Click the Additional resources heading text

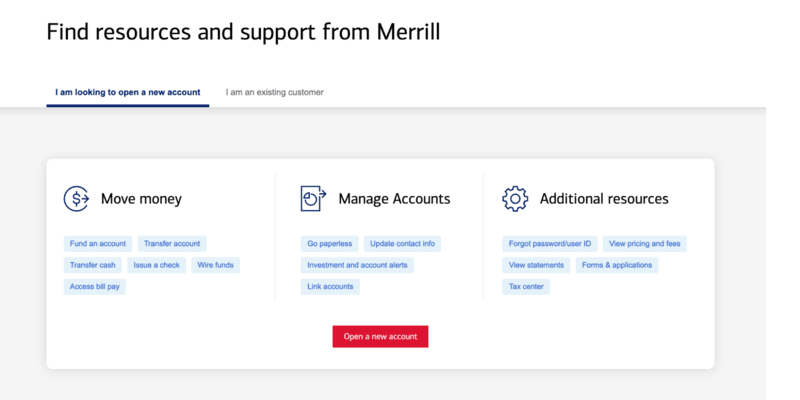point(604,199)
